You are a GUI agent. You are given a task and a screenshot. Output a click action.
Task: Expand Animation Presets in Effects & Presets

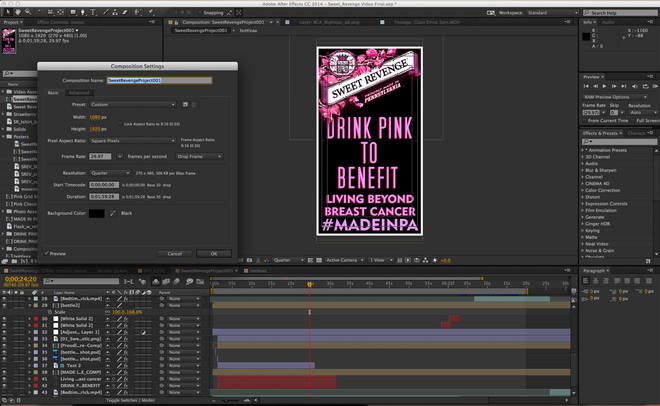(x=583, y=150)
